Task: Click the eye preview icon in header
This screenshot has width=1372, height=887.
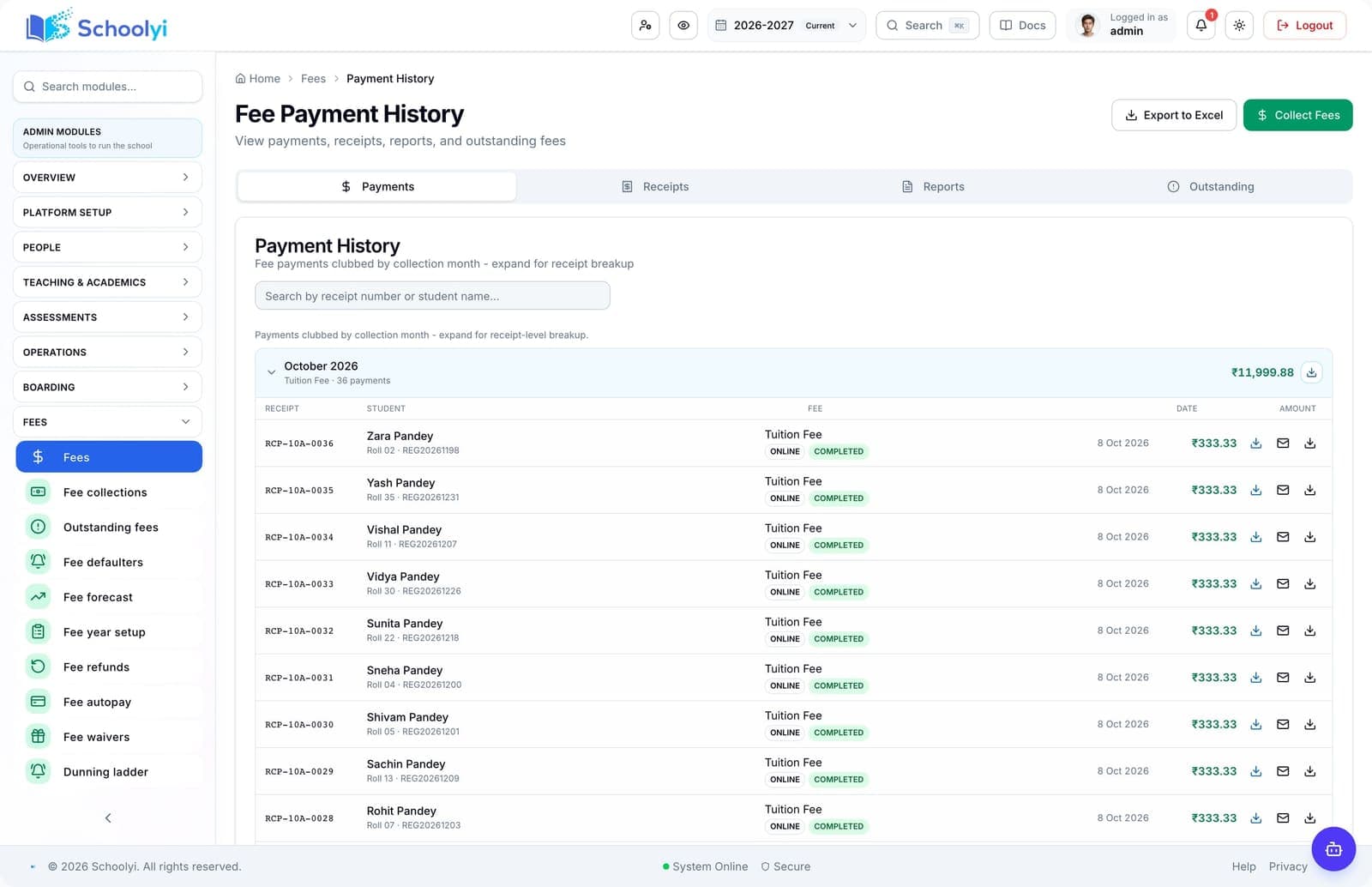Action: [683, 26]
